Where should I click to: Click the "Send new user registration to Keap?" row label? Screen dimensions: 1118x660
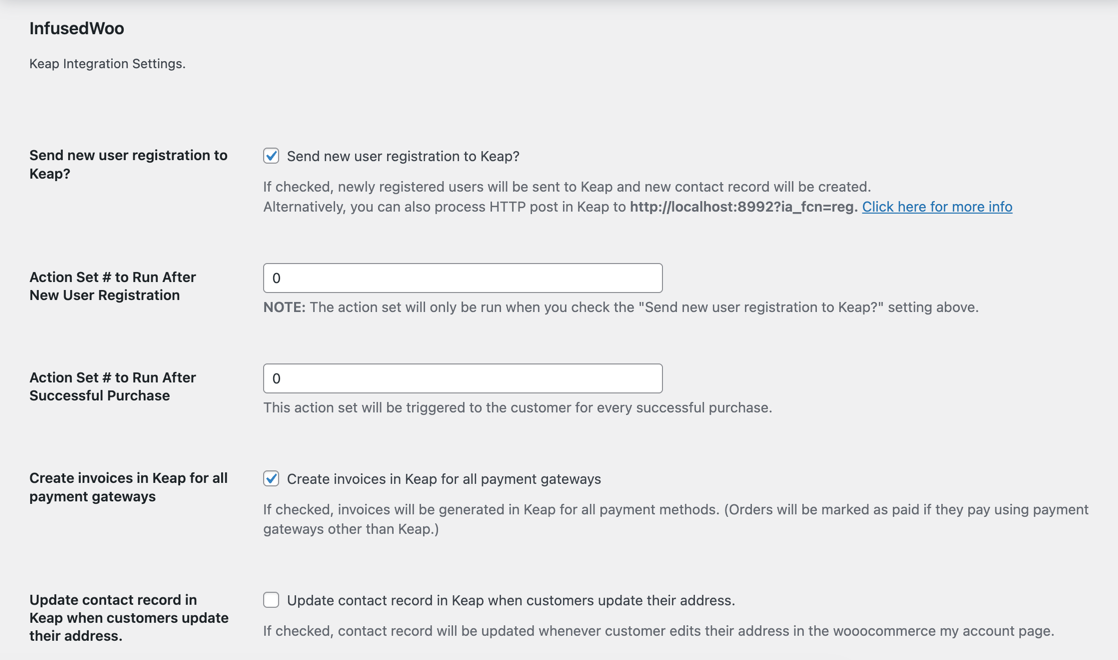(128, 164)
